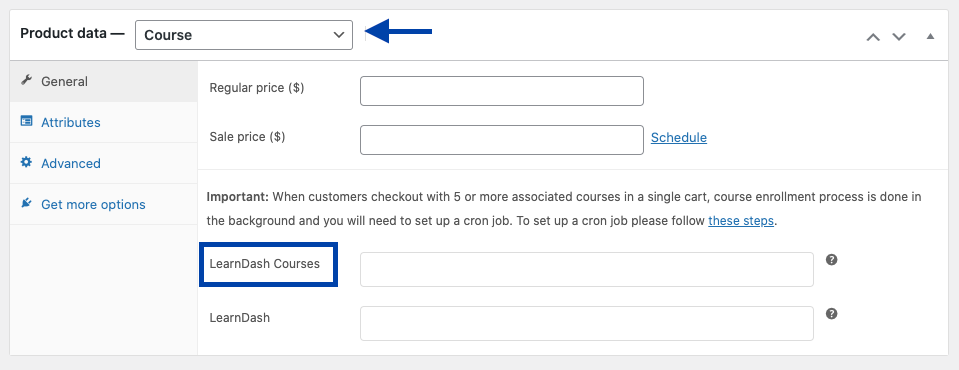The width and height of the screenshot is (959, 370).
Task: Click the Get more options plug icon
Action: point(26,203)
